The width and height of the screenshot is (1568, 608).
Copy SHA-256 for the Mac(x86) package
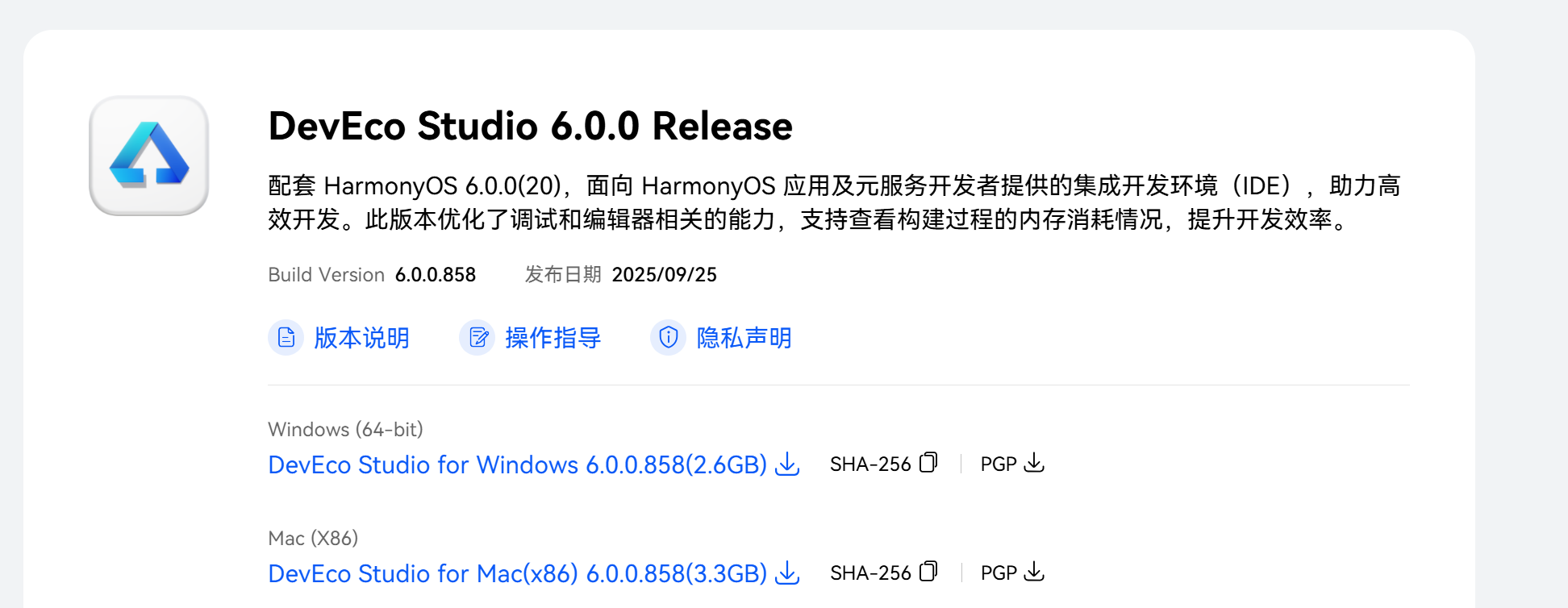(x=928, y=571)
